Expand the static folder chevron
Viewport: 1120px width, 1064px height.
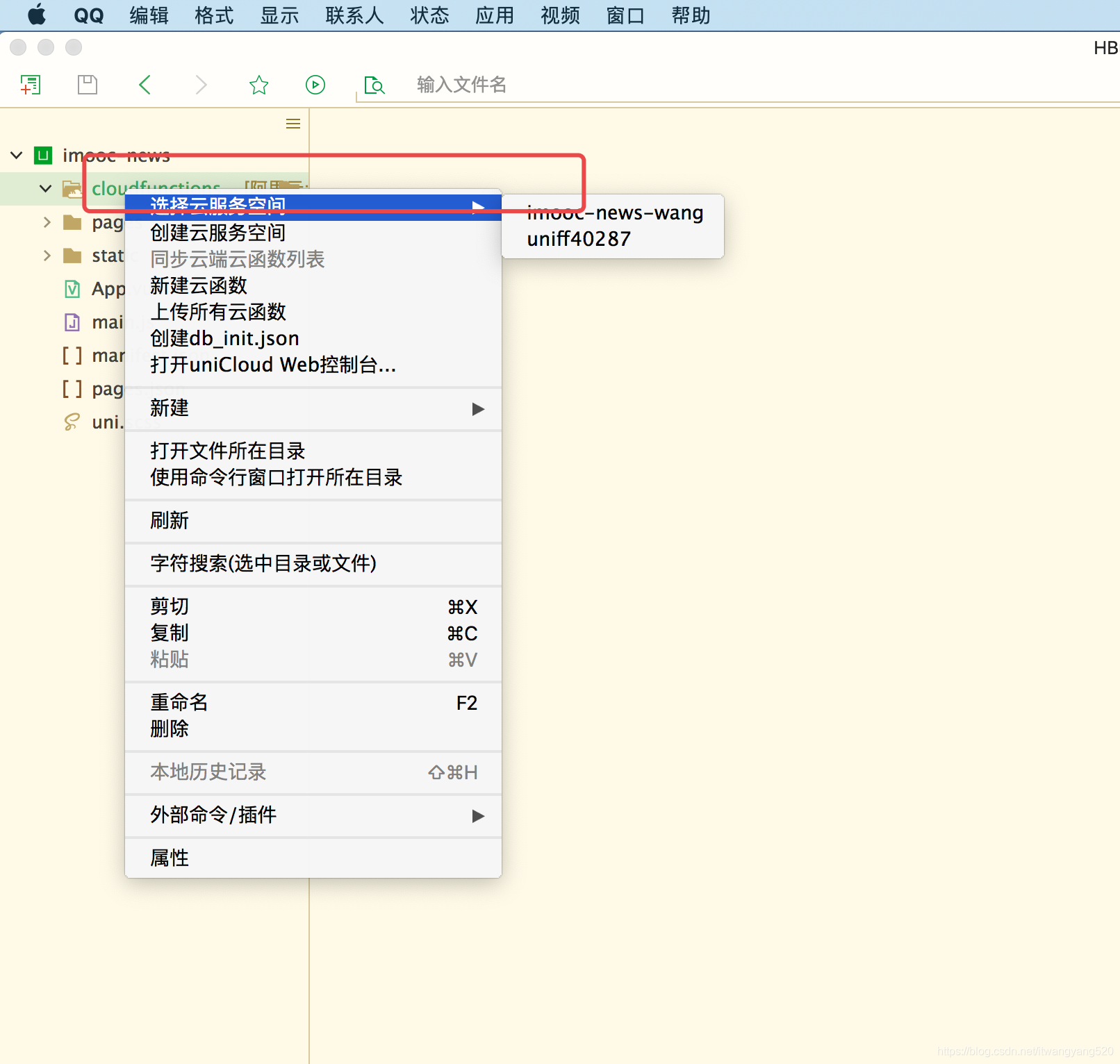tap(47, 256)
